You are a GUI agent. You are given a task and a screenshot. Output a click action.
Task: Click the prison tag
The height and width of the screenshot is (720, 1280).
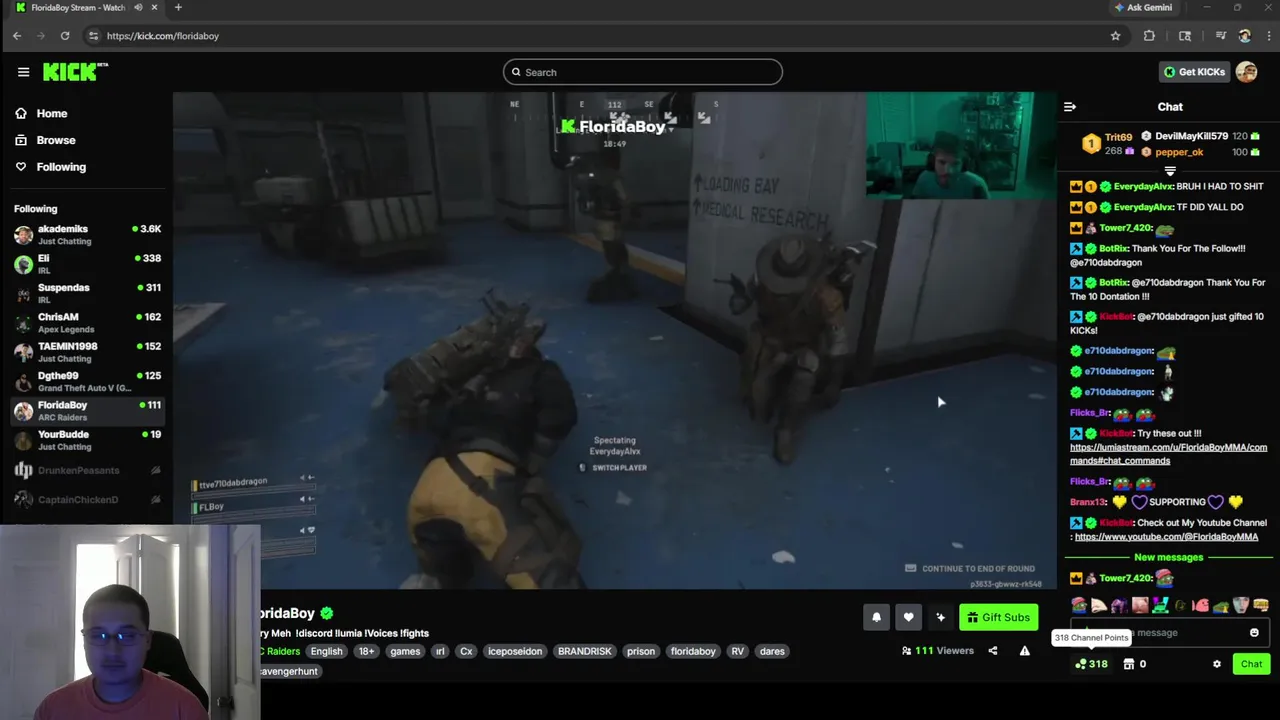tap(641, 651)
